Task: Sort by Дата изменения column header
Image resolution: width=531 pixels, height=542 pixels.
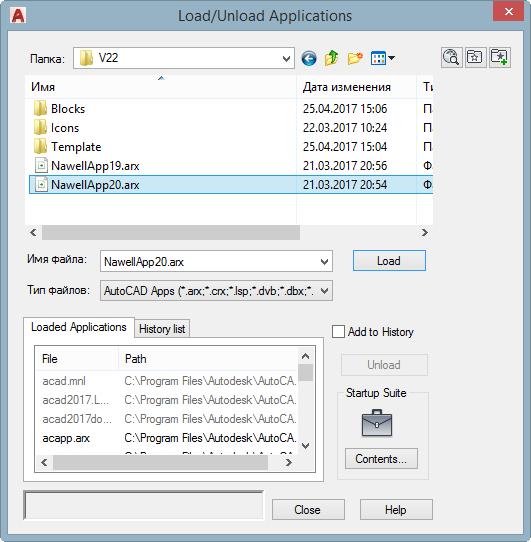Action: [356, 87]
